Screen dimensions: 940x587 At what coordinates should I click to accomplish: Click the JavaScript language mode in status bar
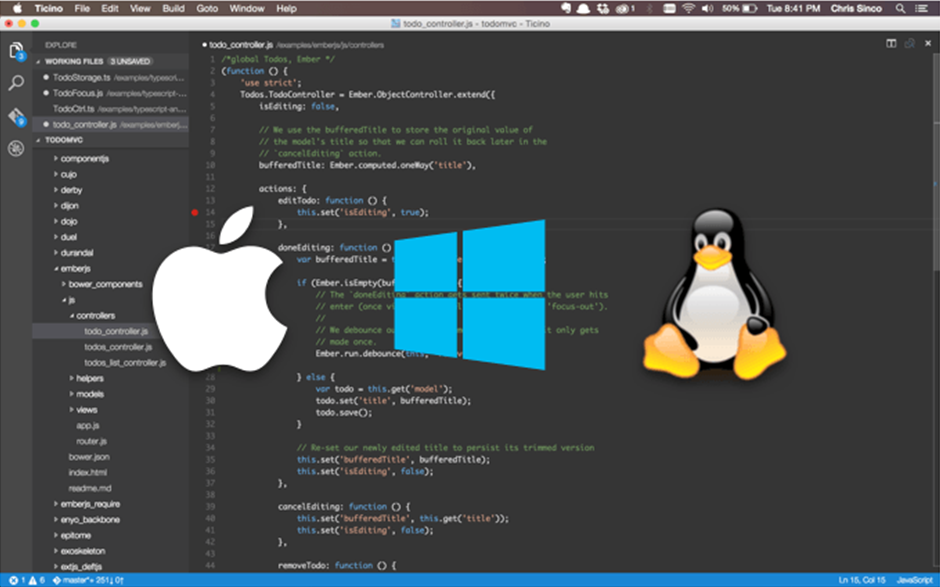point(914,580)
